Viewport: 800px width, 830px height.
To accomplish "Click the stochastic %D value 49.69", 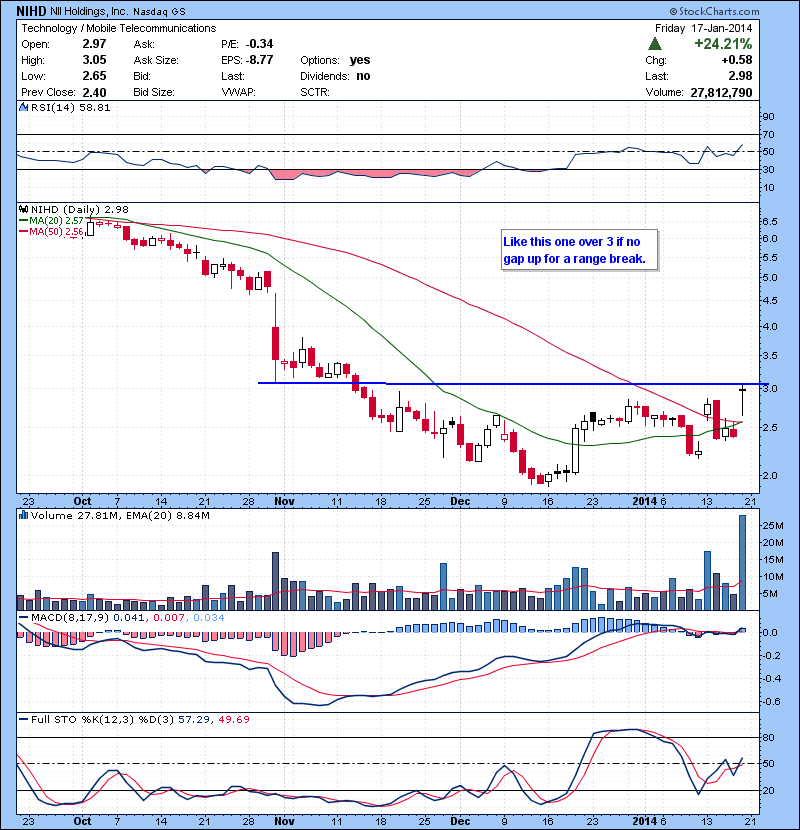I will (x=232, y=719).
